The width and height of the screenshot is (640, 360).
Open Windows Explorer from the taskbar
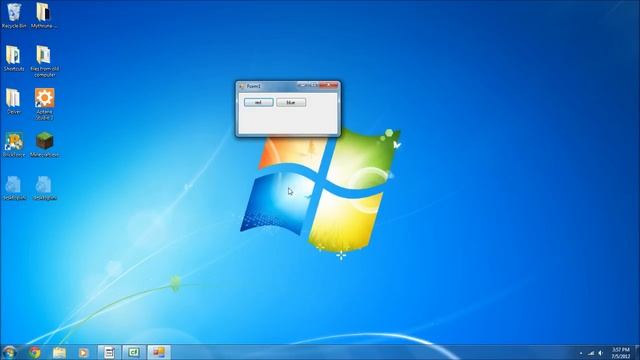click(x=59, y=352)
